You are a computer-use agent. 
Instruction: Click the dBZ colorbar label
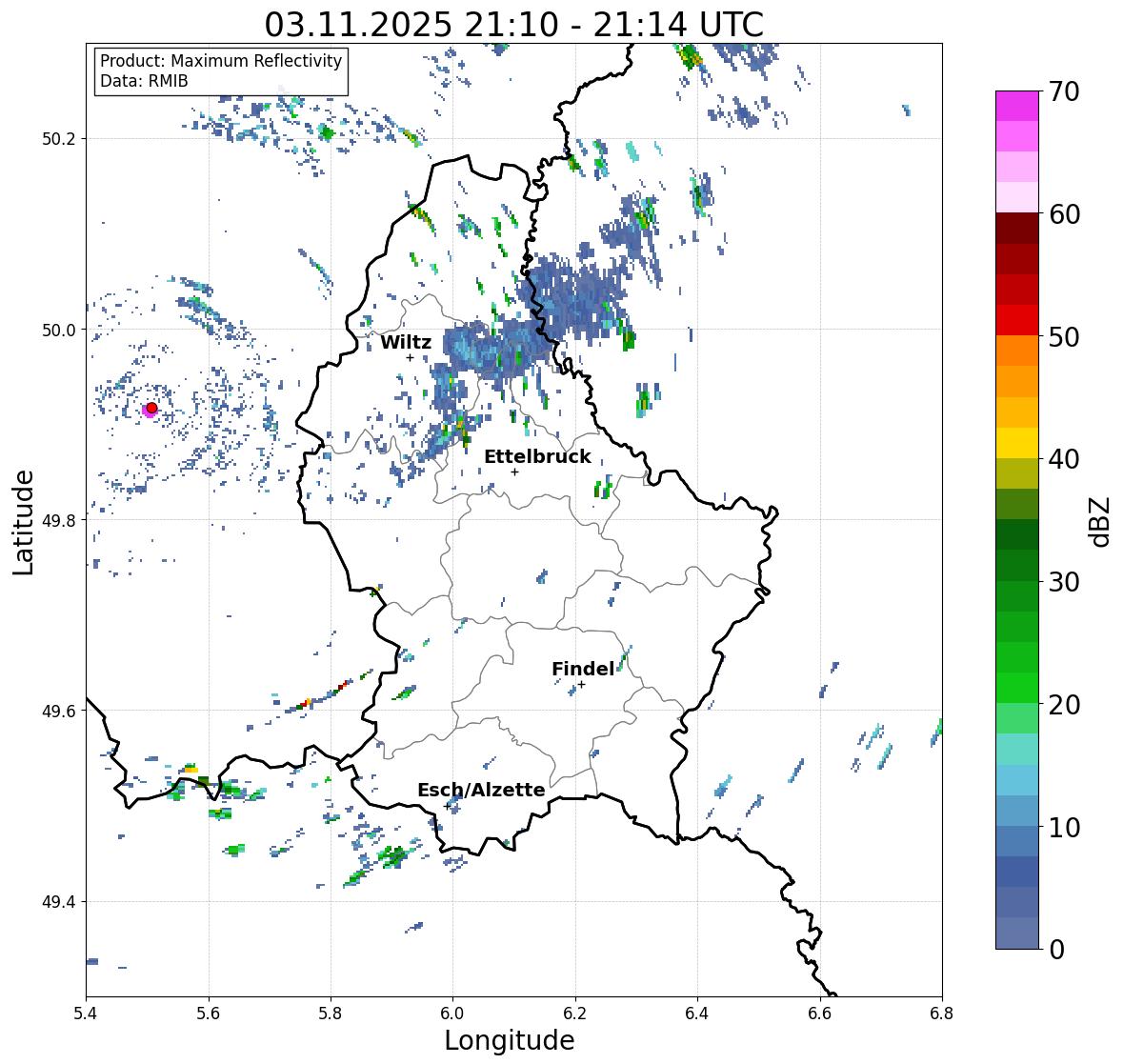pyautogui.click(x=1101, y=522)
